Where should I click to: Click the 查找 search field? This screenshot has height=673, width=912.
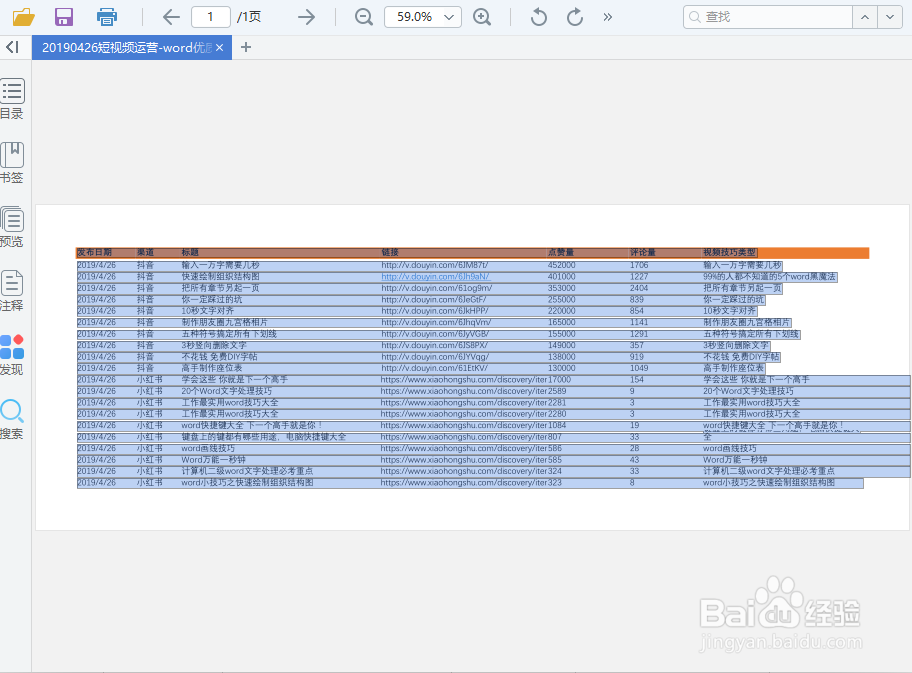click(768, 17)
